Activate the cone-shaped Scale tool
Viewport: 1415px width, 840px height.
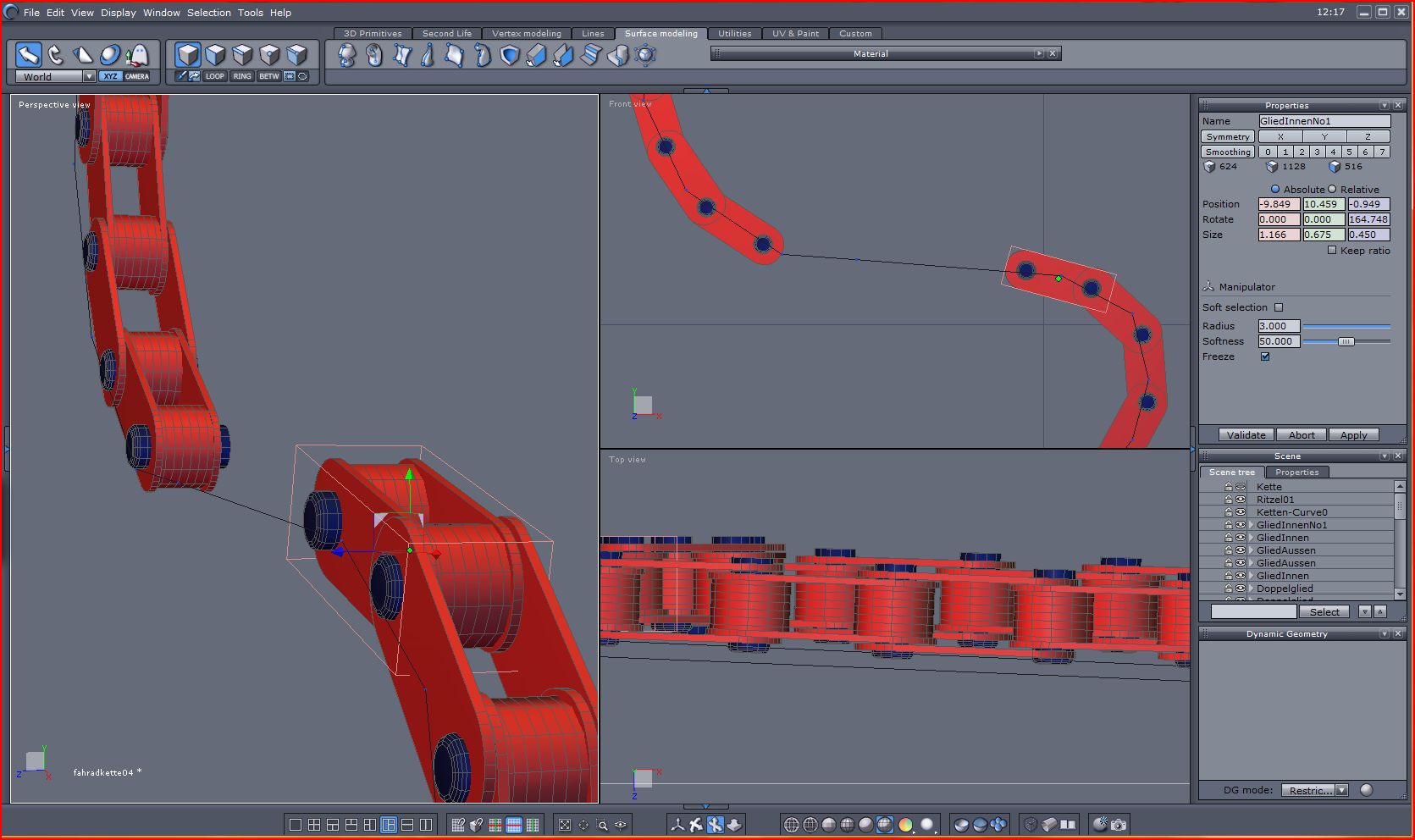click(83, 55)
